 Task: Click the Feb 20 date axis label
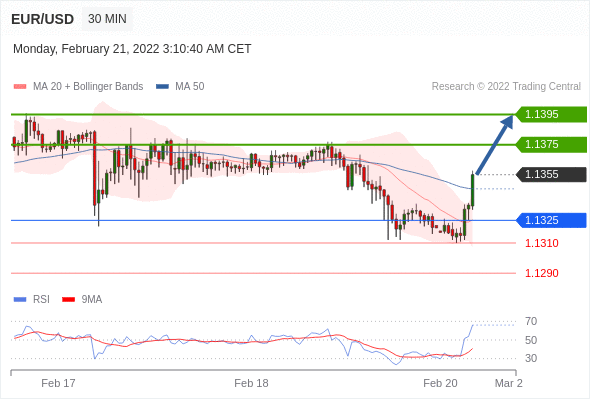(440, 383)
